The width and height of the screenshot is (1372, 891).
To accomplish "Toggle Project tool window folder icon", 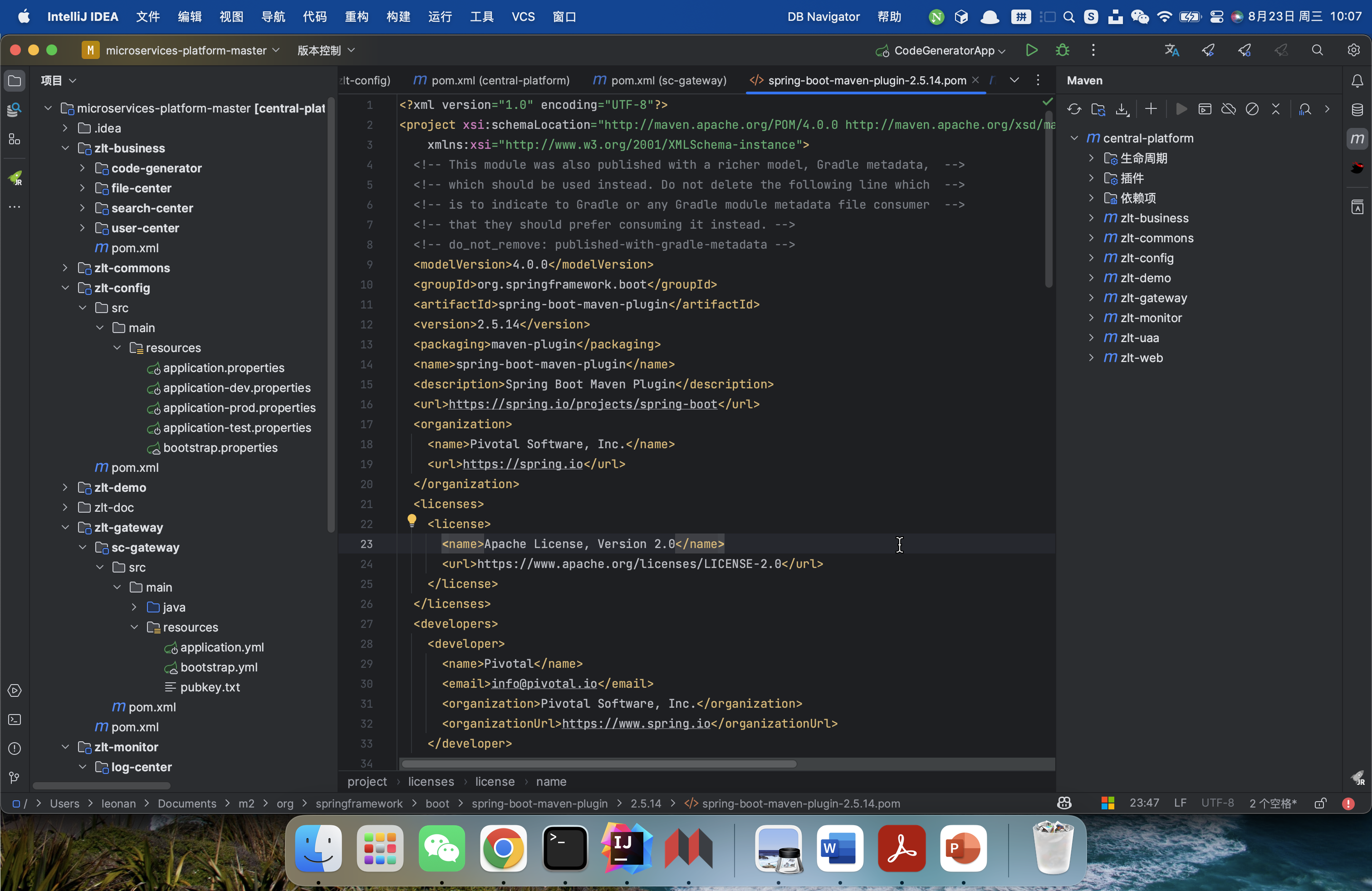I will (15, 81).
